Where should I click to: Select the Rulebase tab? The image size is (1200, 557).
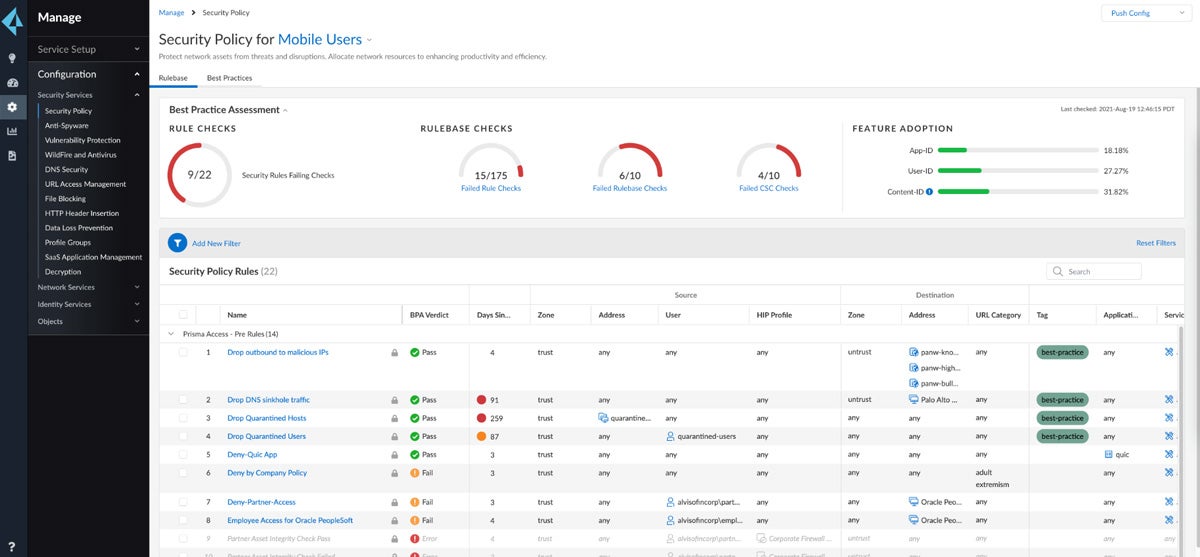(173, 78)
